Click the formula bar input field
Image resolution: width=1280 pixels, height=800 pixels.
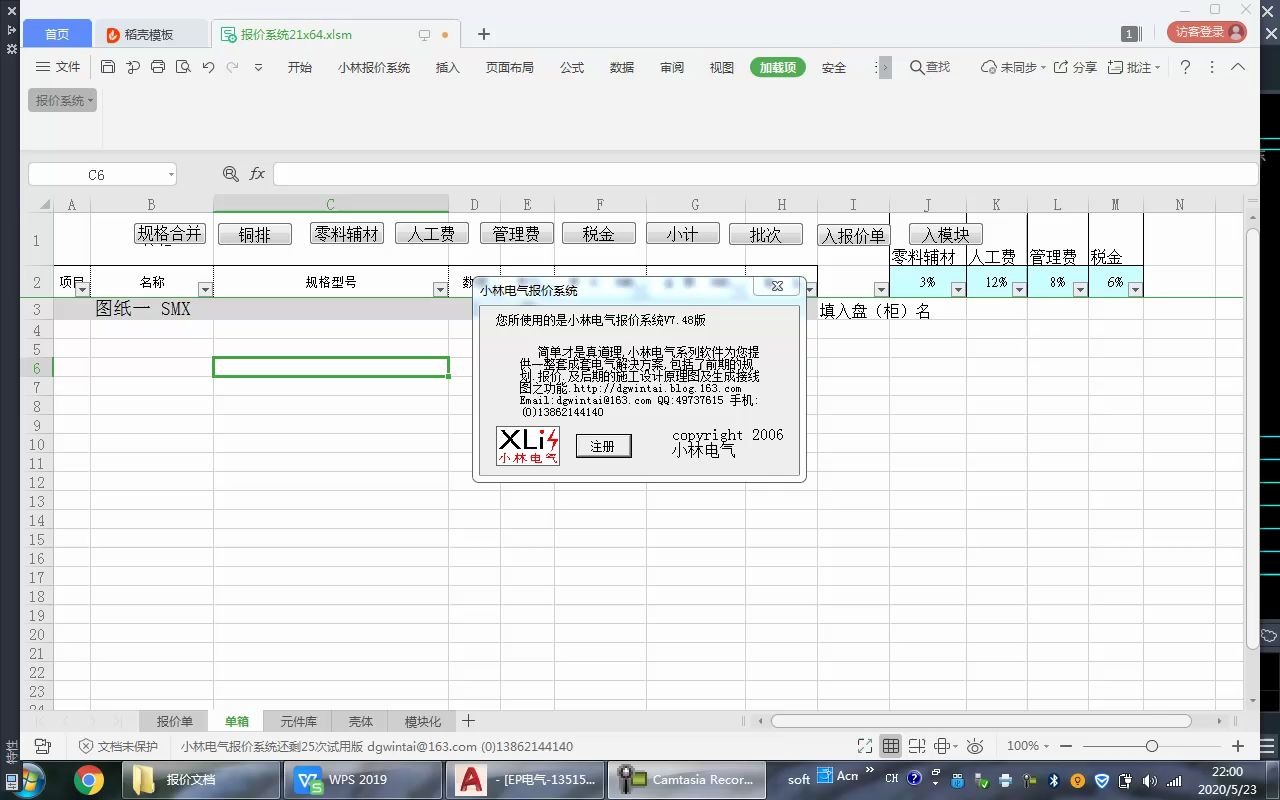point(765,174)
